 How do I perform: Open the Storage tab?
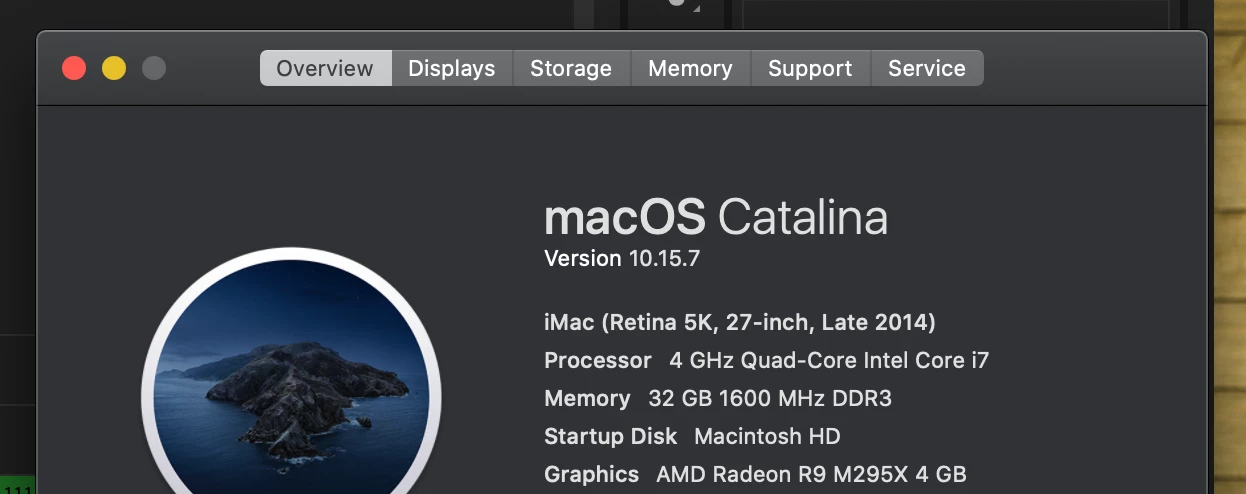pyautogui.click(x=571, y=68)
